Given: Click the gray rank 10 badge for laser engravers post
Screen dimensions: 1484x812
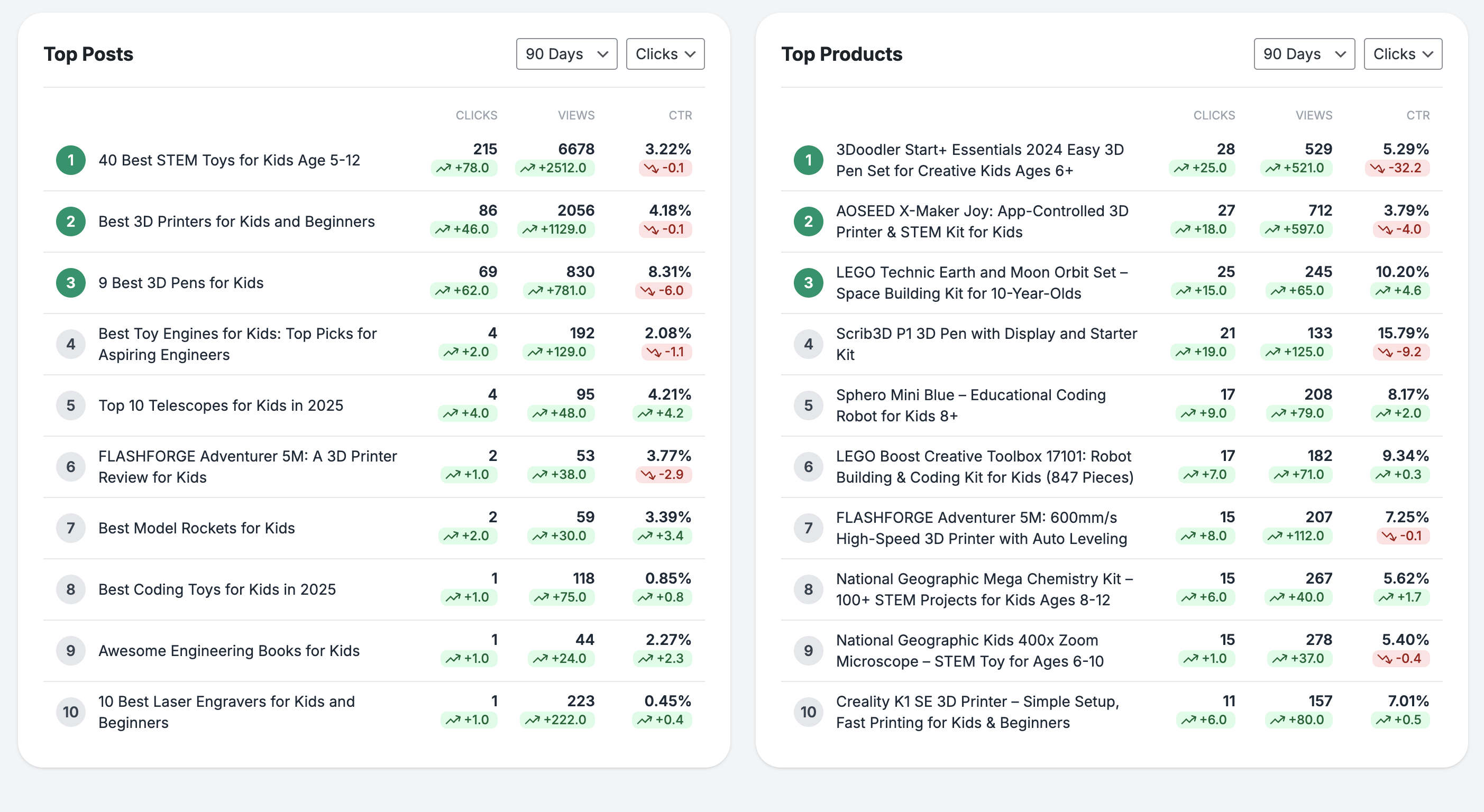Looking at the screenshot, I should point(70,711).
